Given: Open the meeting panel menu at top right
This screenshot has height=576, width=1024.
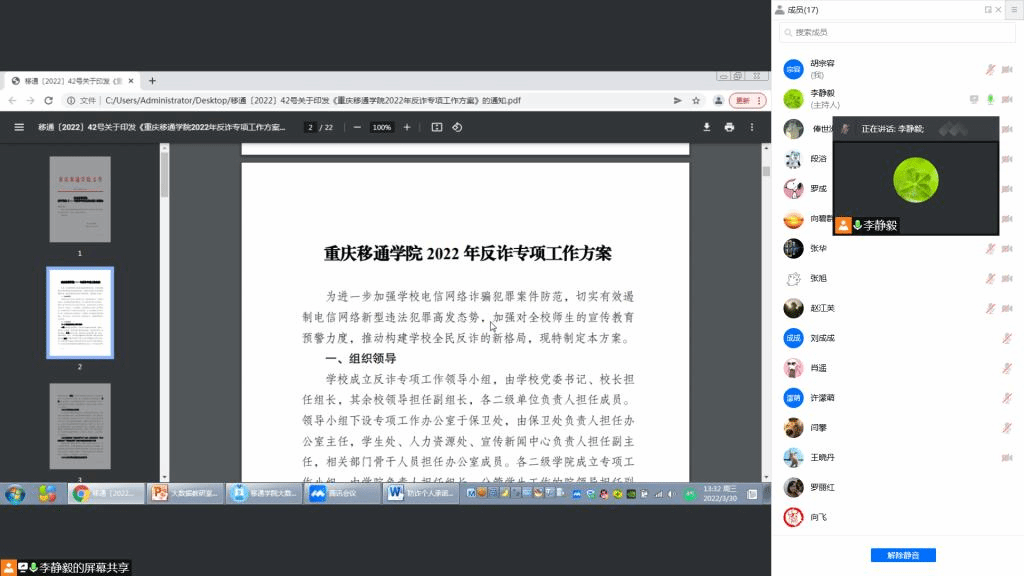Looking at the screenshot, I should click(1013, 9).
